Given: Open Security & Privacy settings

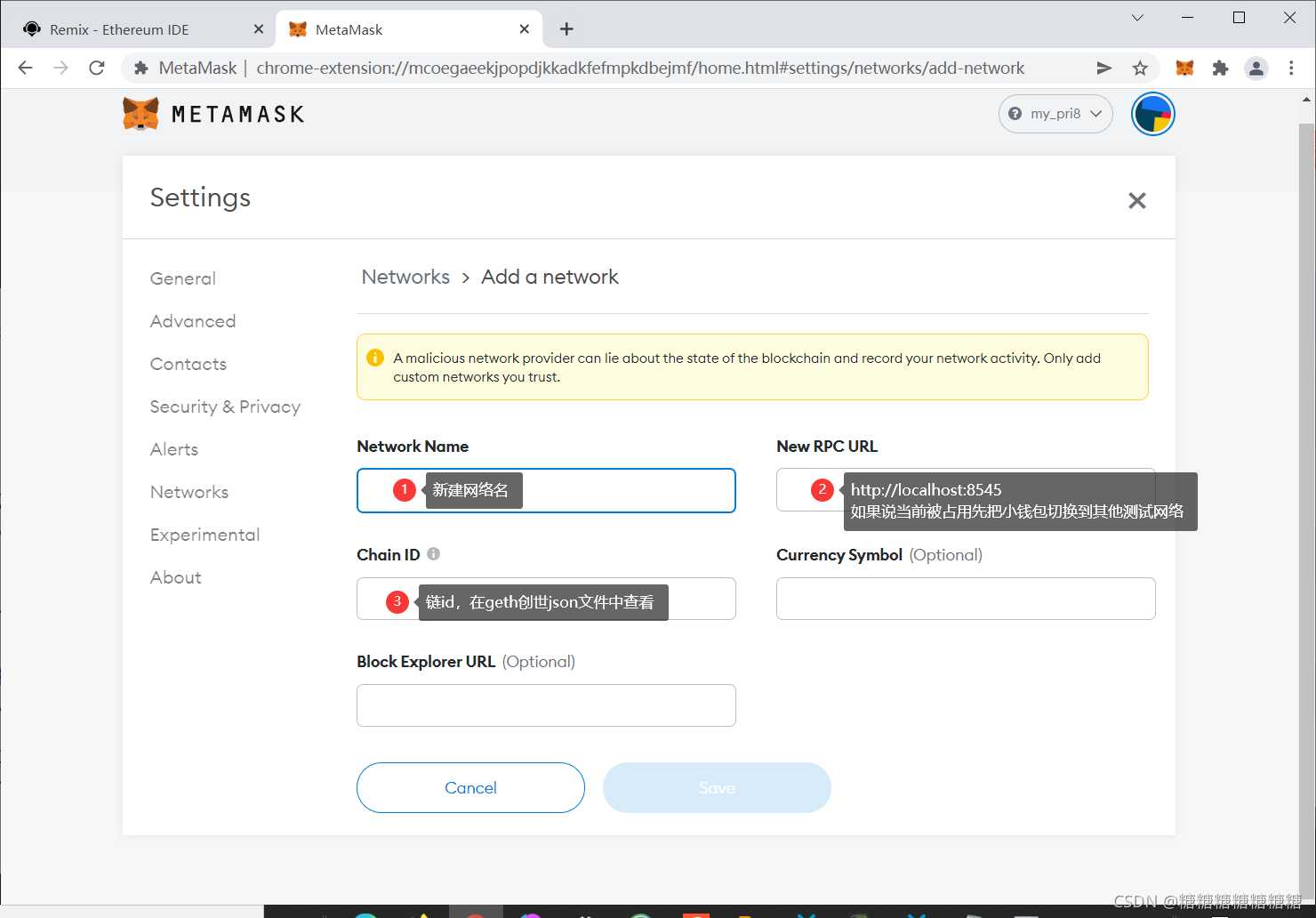Looking at the screenshot, I should (225, 407).
